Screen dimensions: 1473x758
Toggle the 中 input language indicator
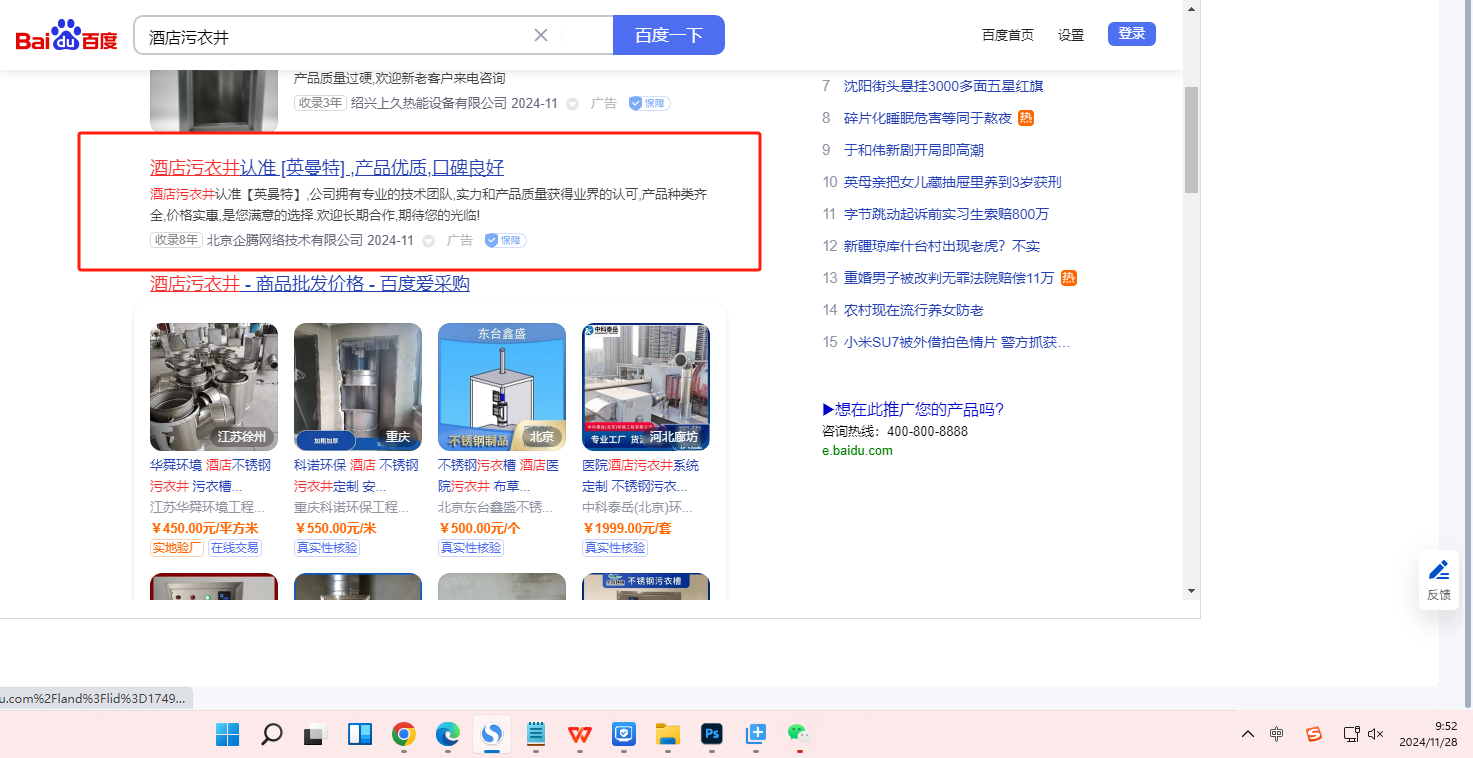[1277, 734]
